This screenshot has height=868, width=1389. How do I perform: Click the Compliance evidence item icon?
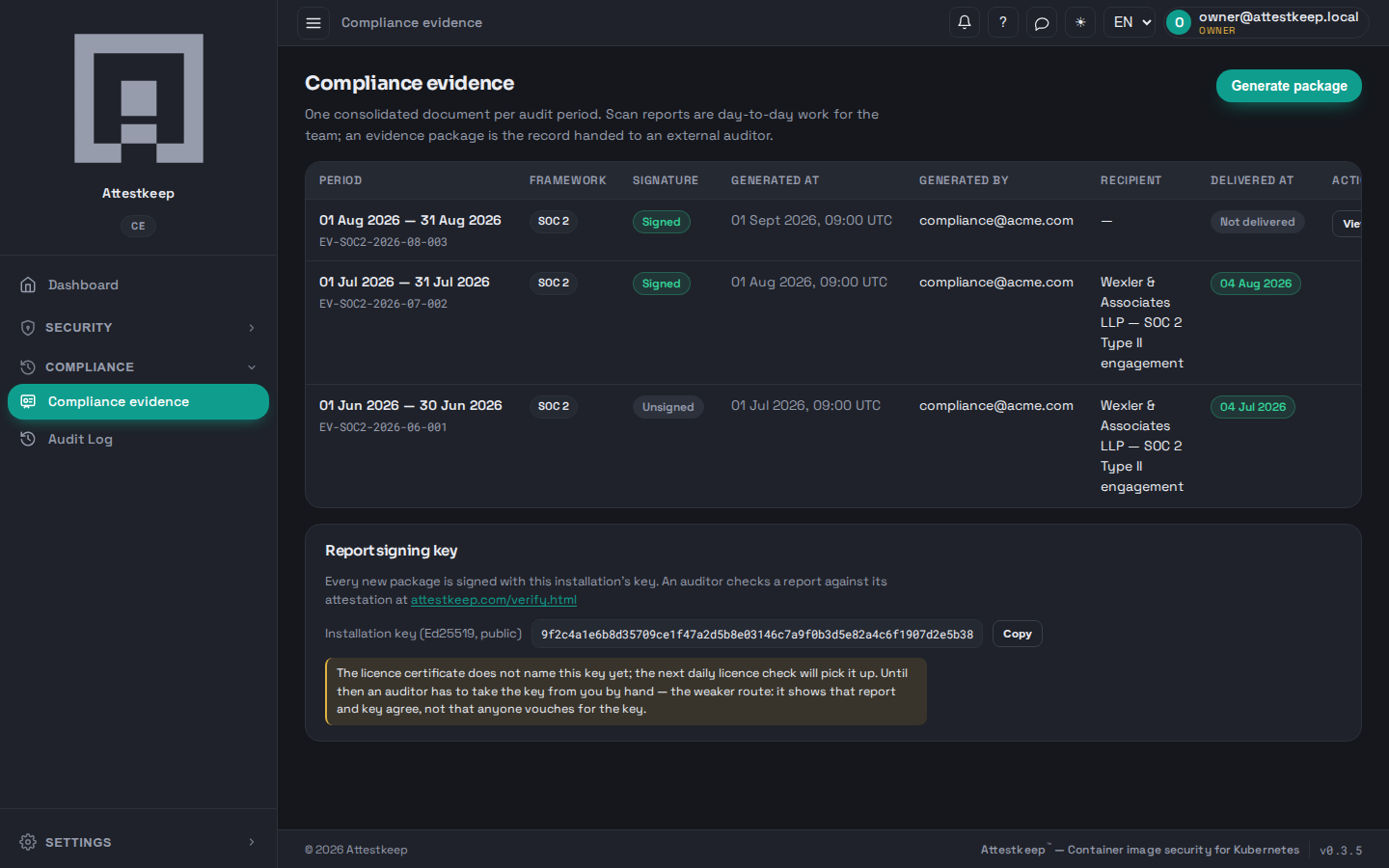pos(28,402)
